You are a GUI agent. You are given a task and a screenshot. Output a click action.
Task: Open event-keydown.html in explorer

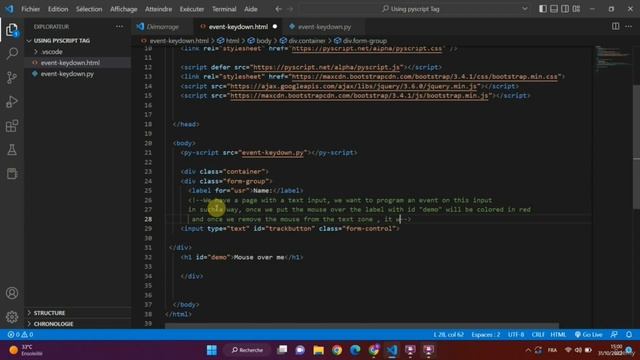70,63
